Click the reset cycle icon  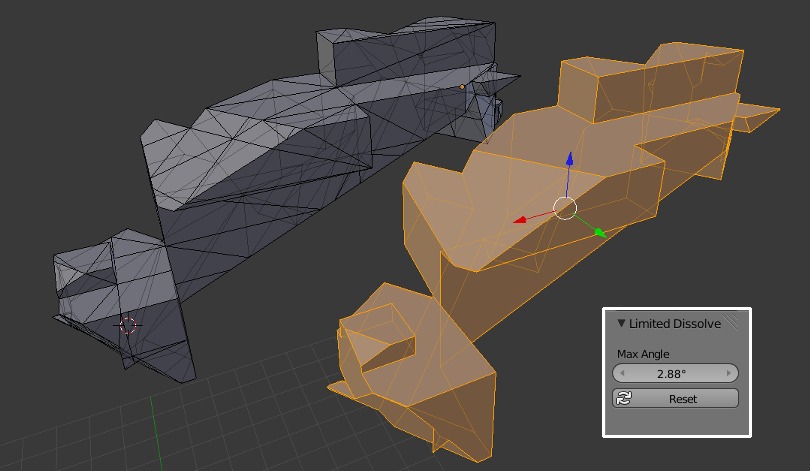coord(624,398)
